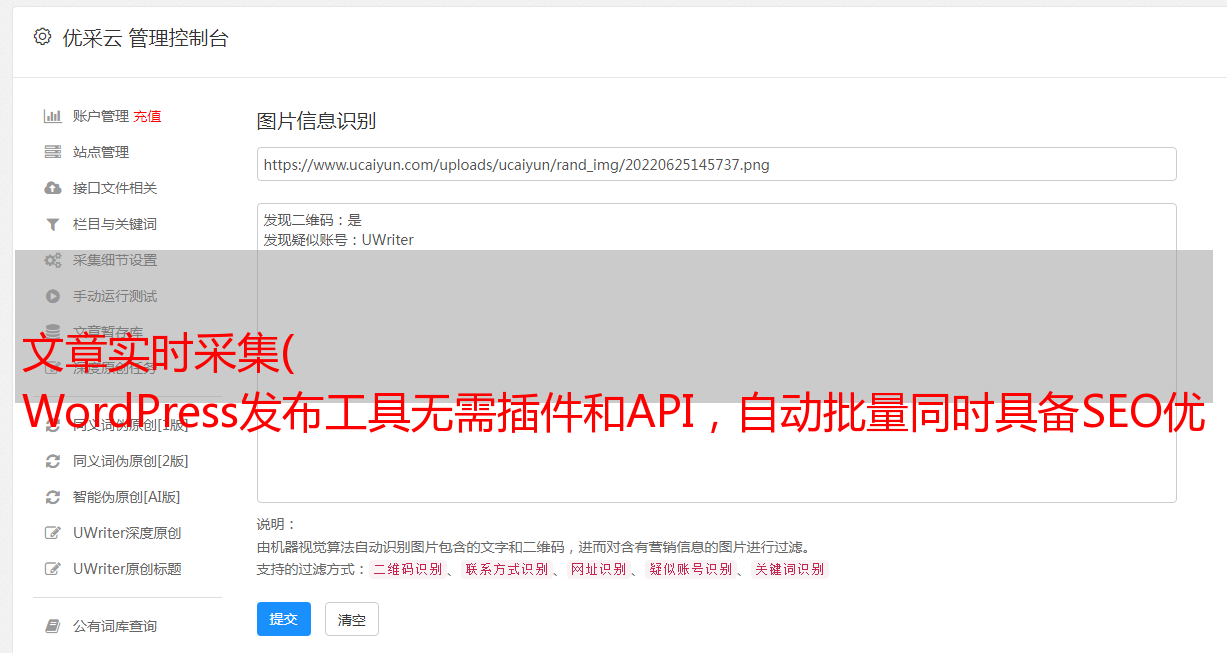Viewport: 1227px width, 653px height.
Task: Click the cloud upload icon for 接口文件相关
Action: coord(53,188)
